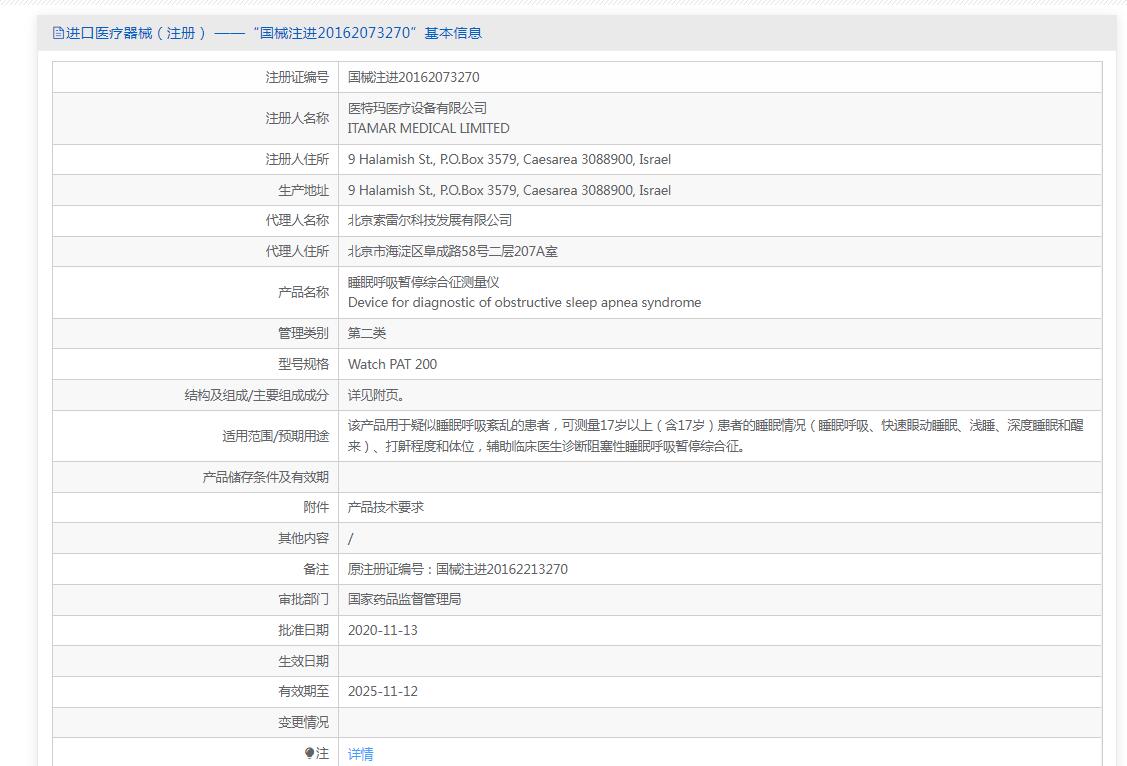Select the address in 注册人住所 row

(509, 160)
